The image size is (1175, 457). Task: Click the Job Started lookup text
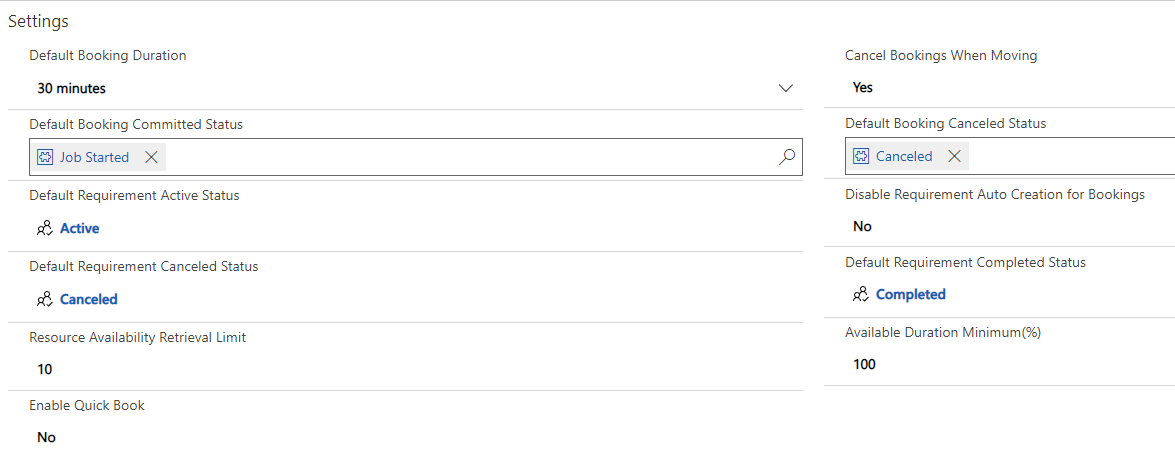coord(95,157)
